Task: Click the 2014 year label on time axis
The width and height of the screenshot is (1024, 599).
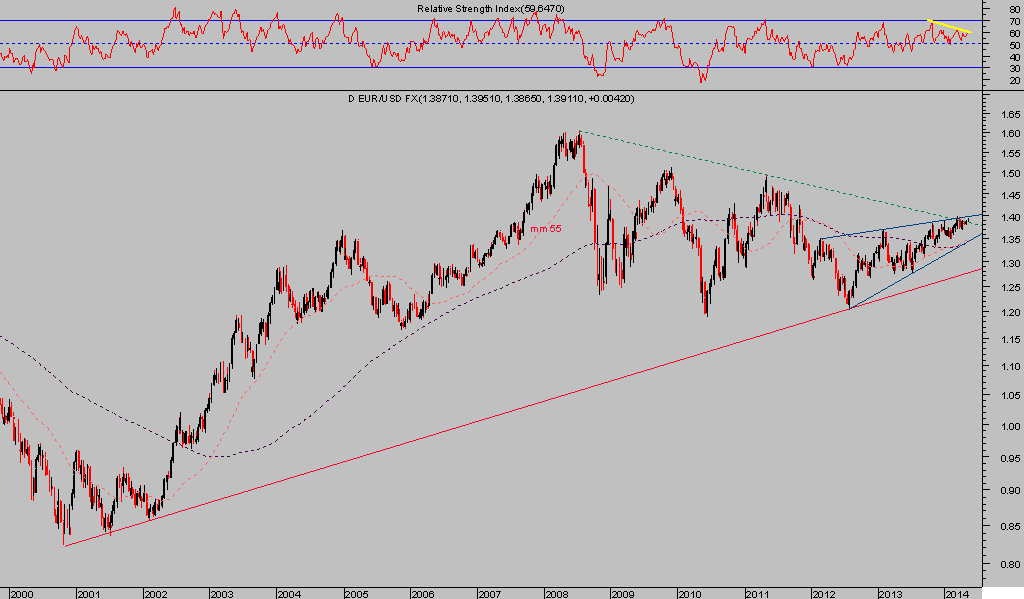Action: coord(955,593)
